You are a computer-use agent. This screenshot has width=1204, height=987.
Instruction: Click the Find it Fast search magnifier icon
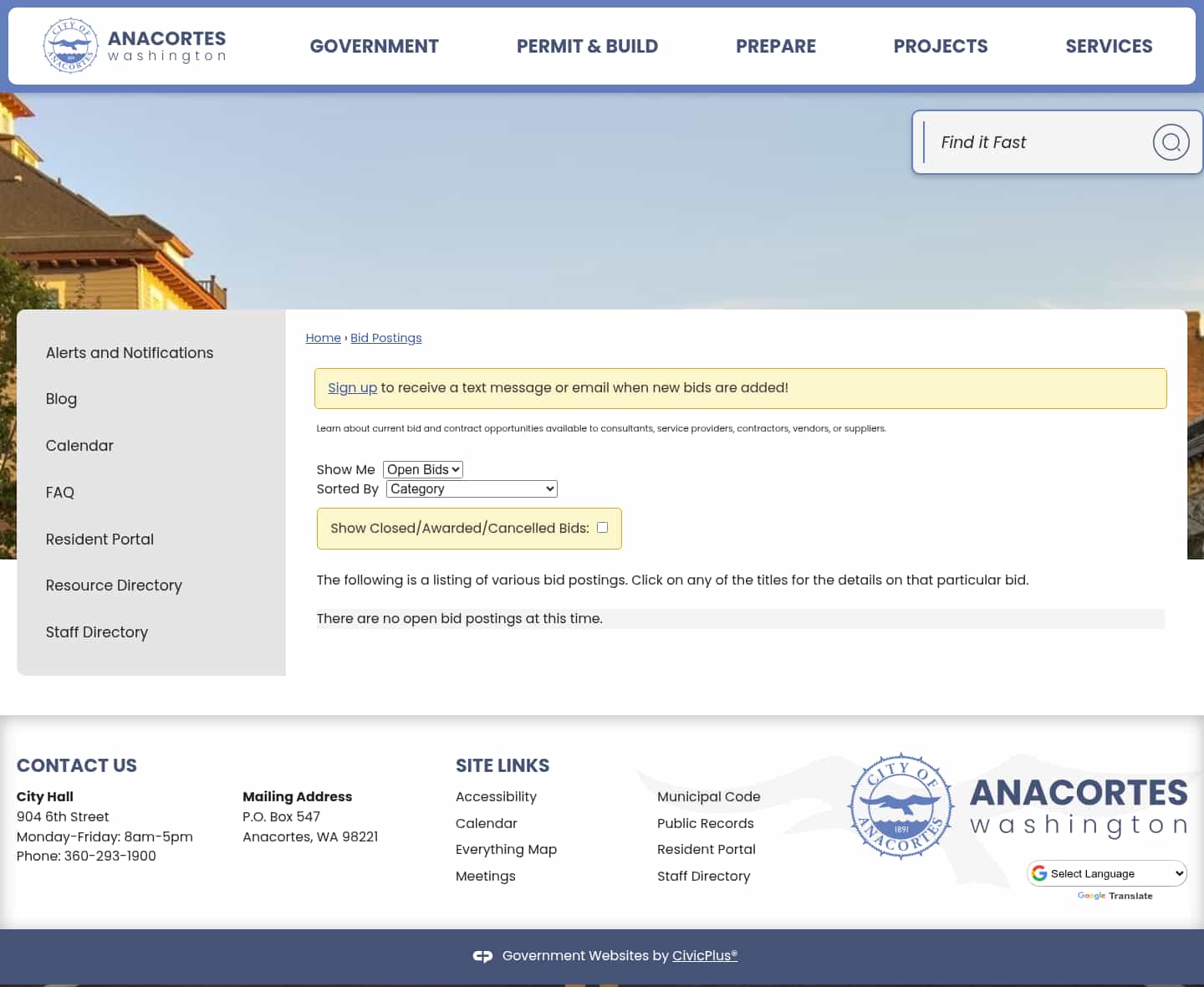(1171, 142)
